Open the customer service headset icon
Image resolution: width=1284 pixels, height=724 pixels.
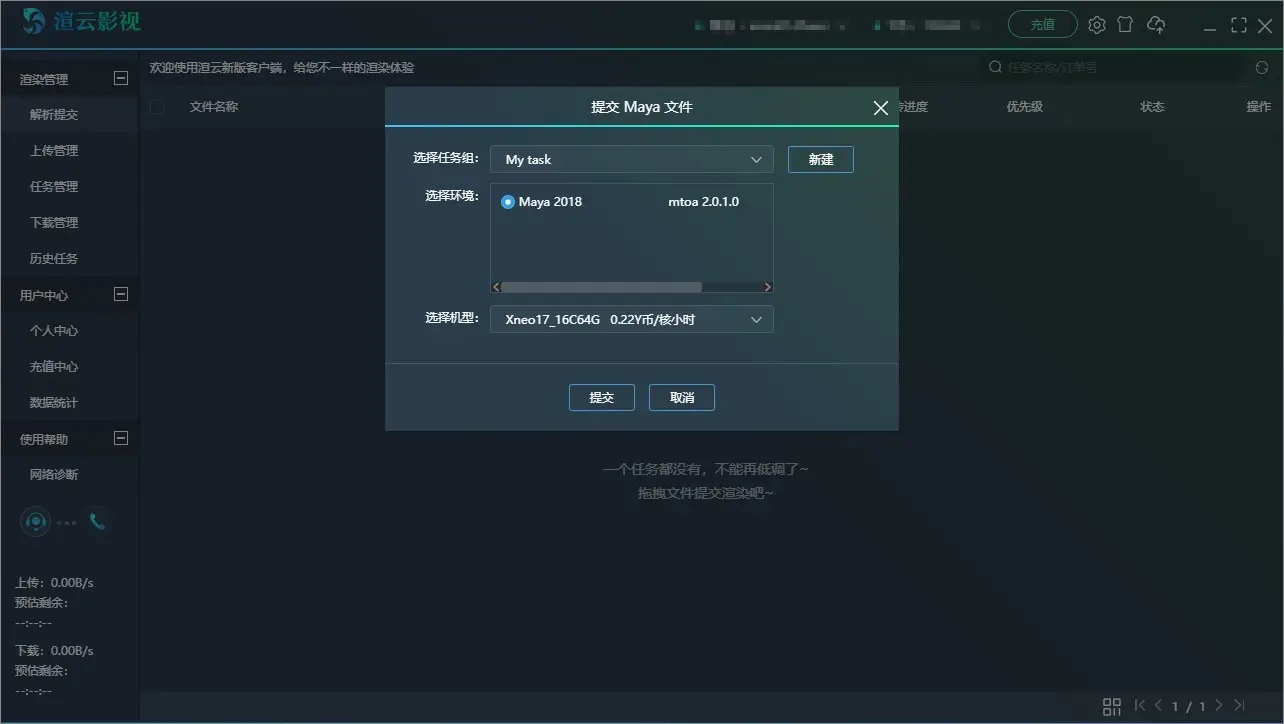[35, 521]
